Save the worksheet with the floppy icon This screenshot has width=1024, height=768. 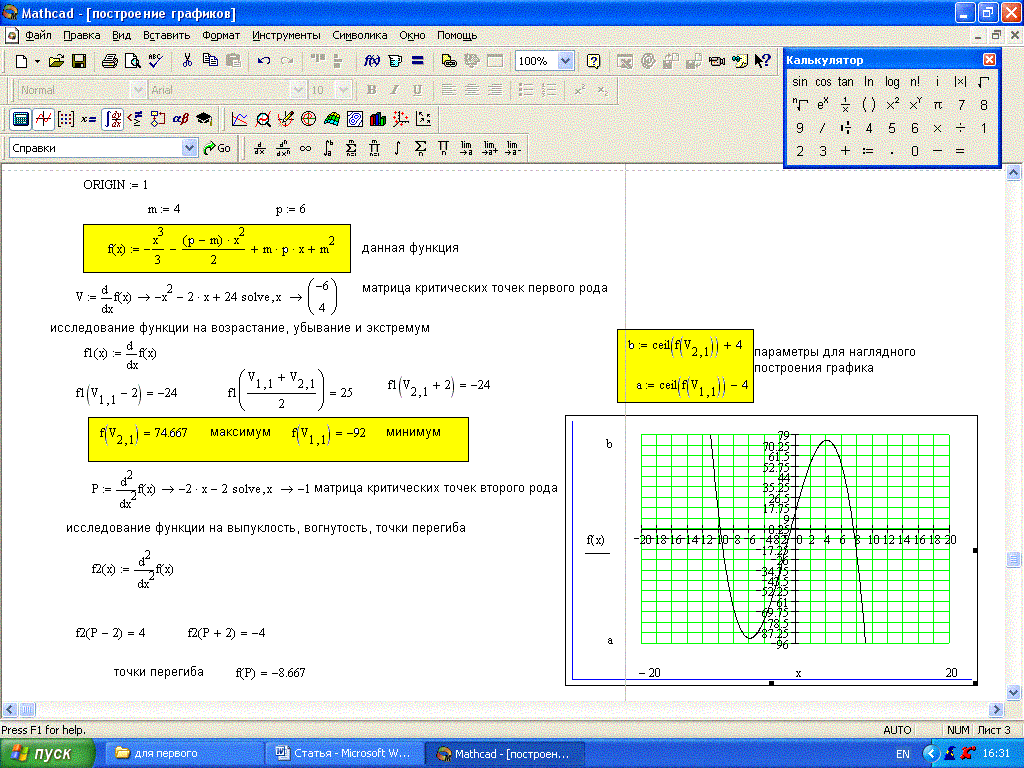click(79, 61)
